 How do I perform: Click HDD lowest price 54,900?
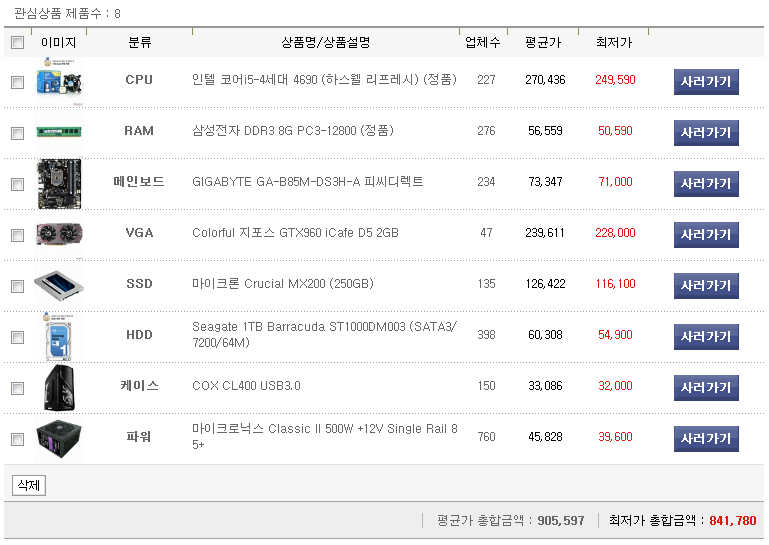click(615, 335)
